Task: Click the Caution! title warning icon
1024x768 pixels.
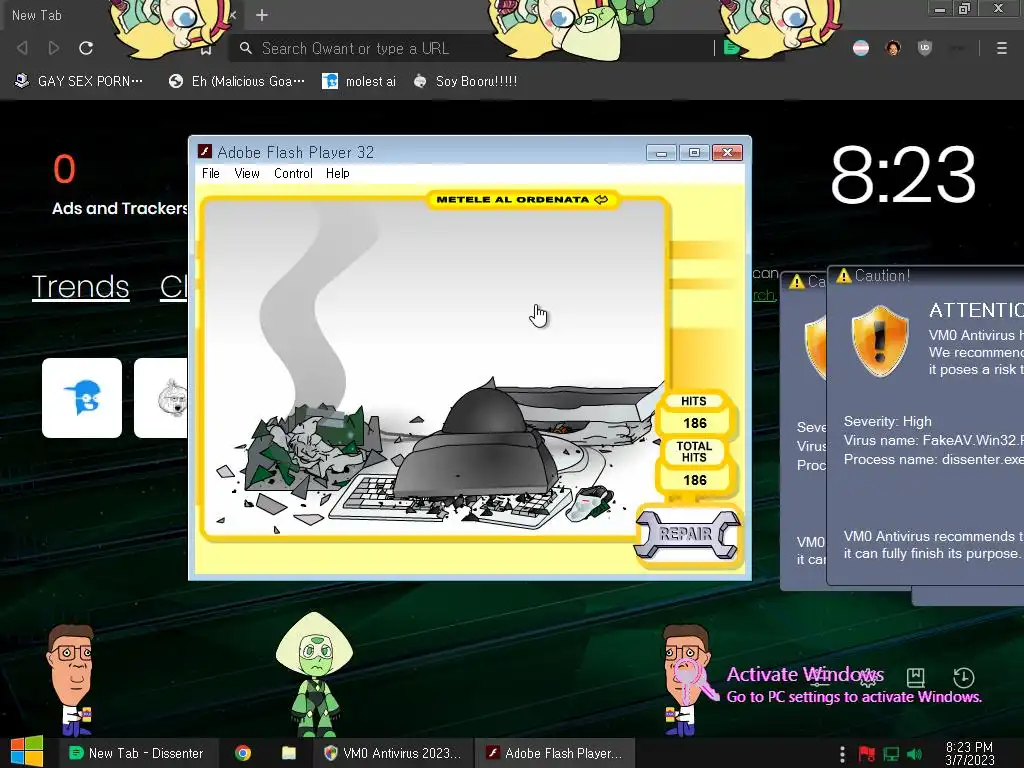Action: tap(844, 276)
